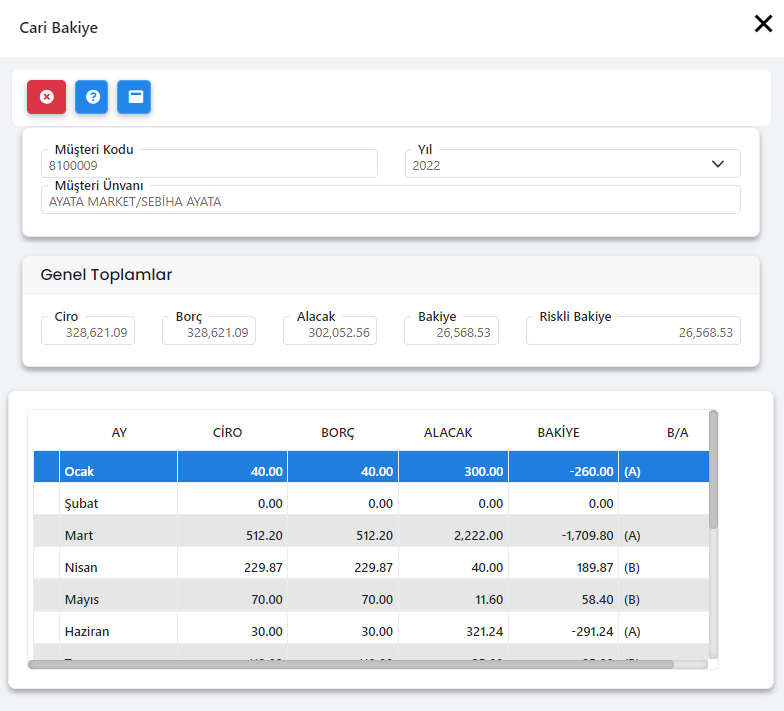Viewport: 784px width, 711px height.
Task: Click the Müşteri Ünvanı field
Action: [390, 201]
